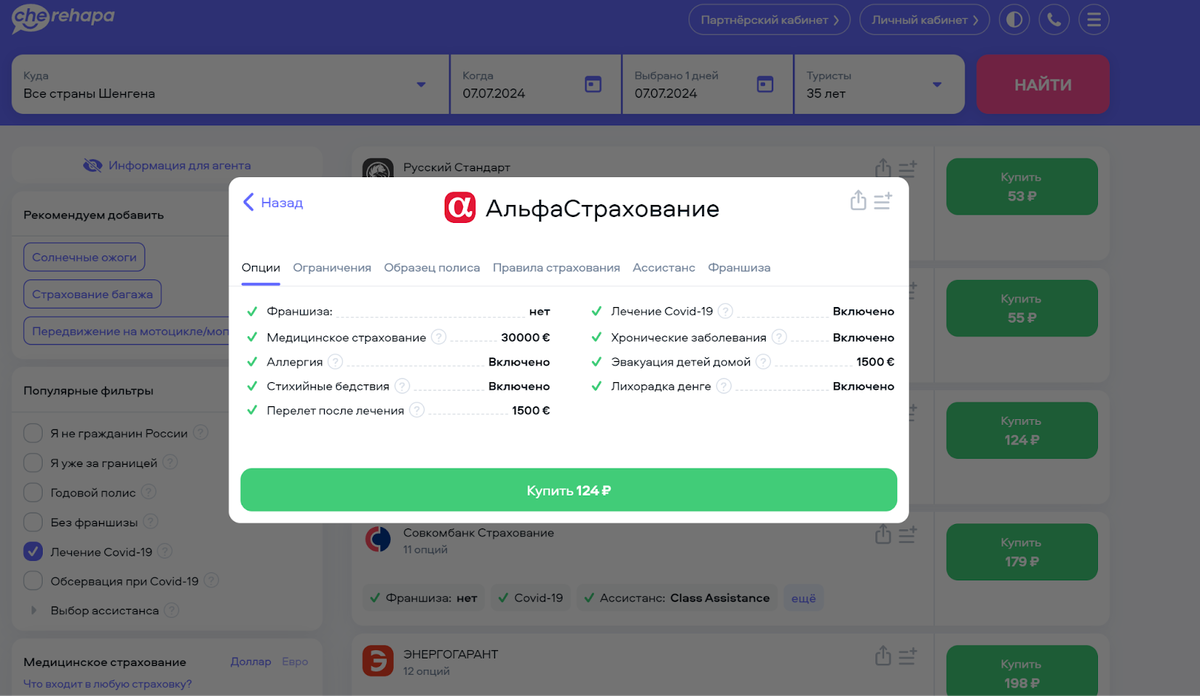
Task: Add Страхование багажа option
Action: click(92, 294)
